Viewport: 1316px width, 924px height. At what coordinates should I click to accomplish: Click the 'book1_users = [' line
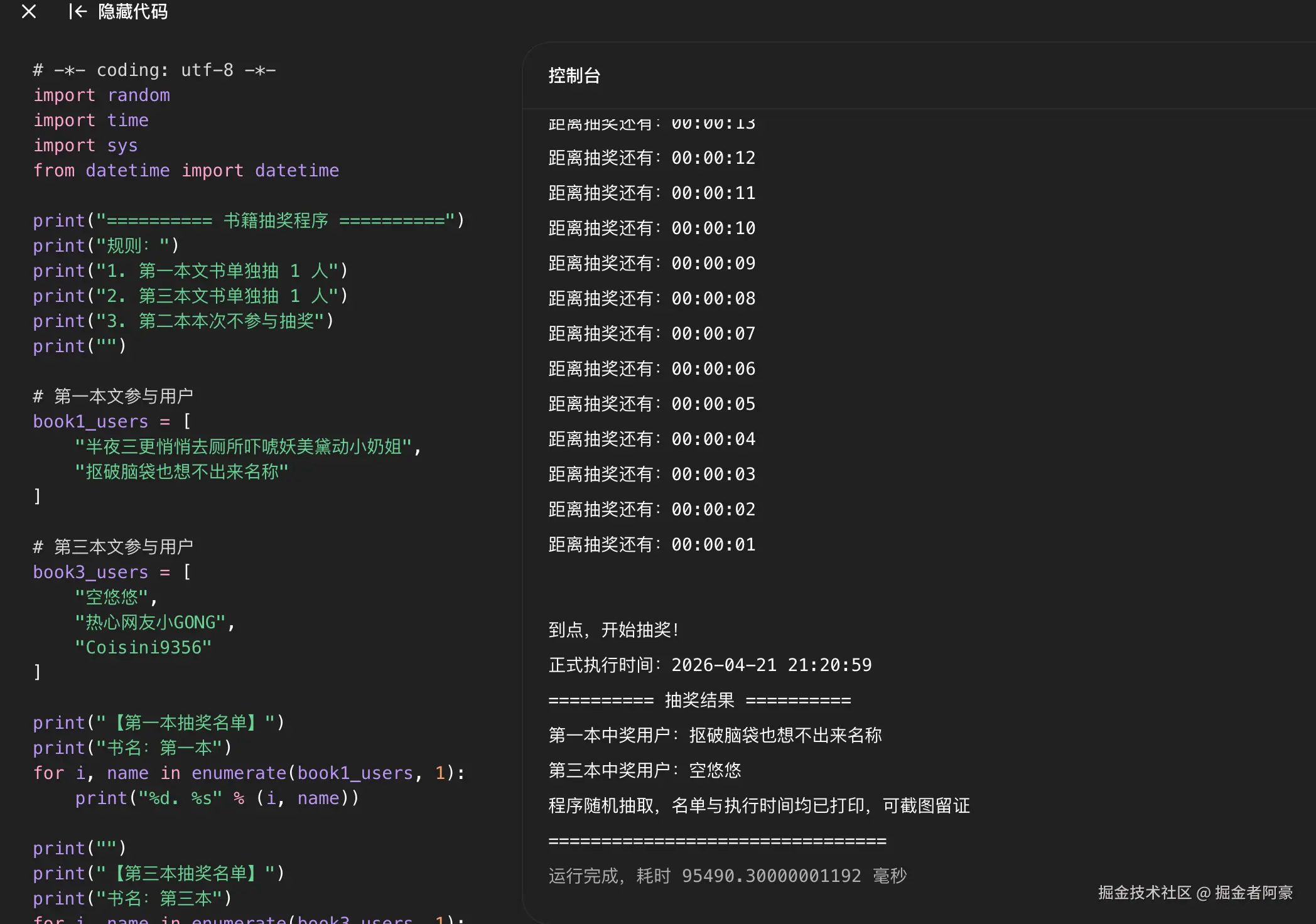coord(112,422)
